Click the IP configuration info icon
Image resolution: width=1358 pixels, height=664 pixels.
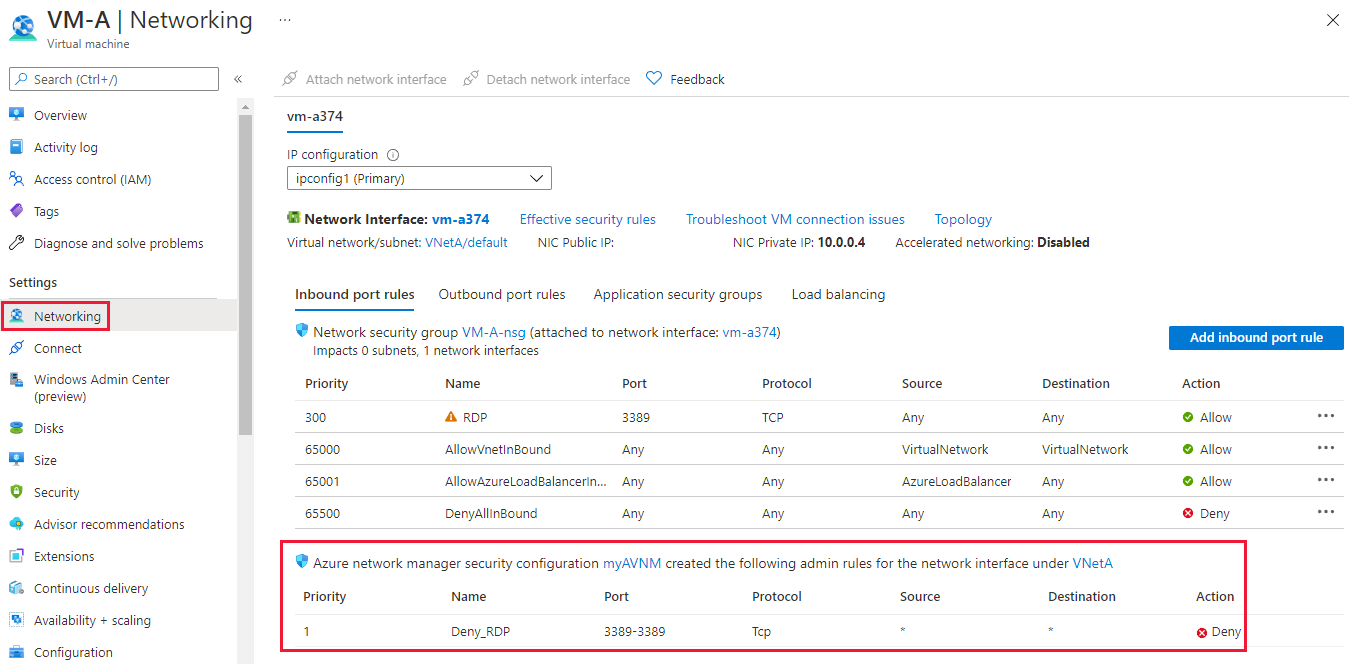(x=393, y=155)
